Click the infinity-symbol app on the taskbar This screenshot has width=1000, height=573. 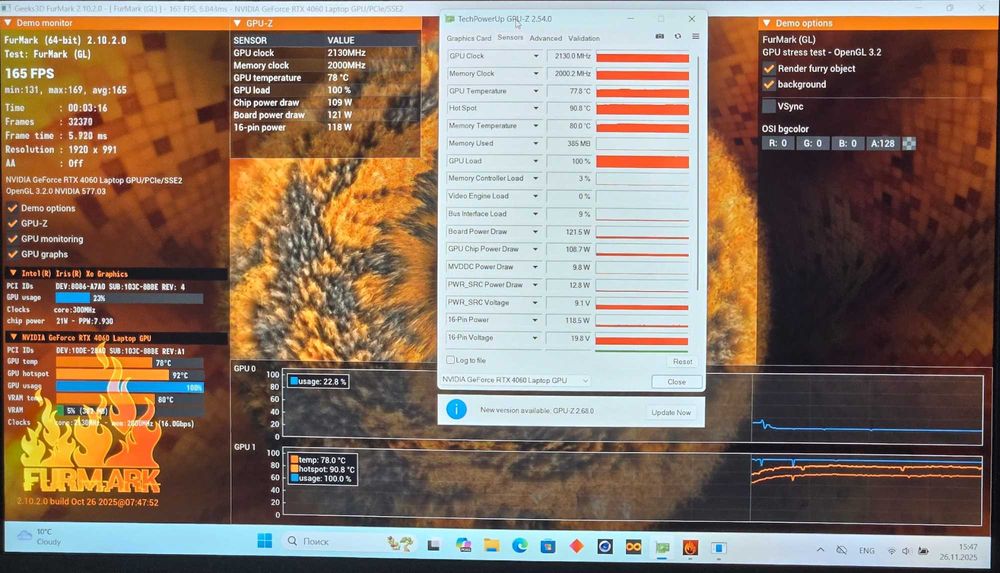pyautogui.click(x=633, y=547)
